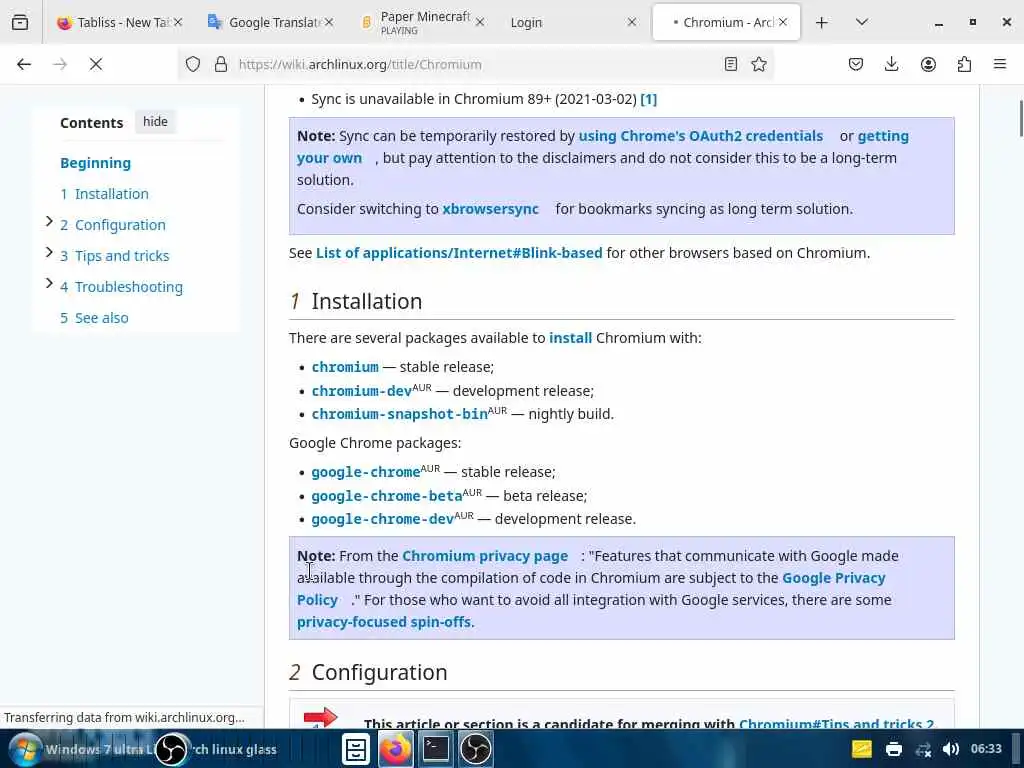This screenshot has width=1024, height=768.
Task: Open chromium-snapshot-bin package link
Action: click(x=400, y=414)
